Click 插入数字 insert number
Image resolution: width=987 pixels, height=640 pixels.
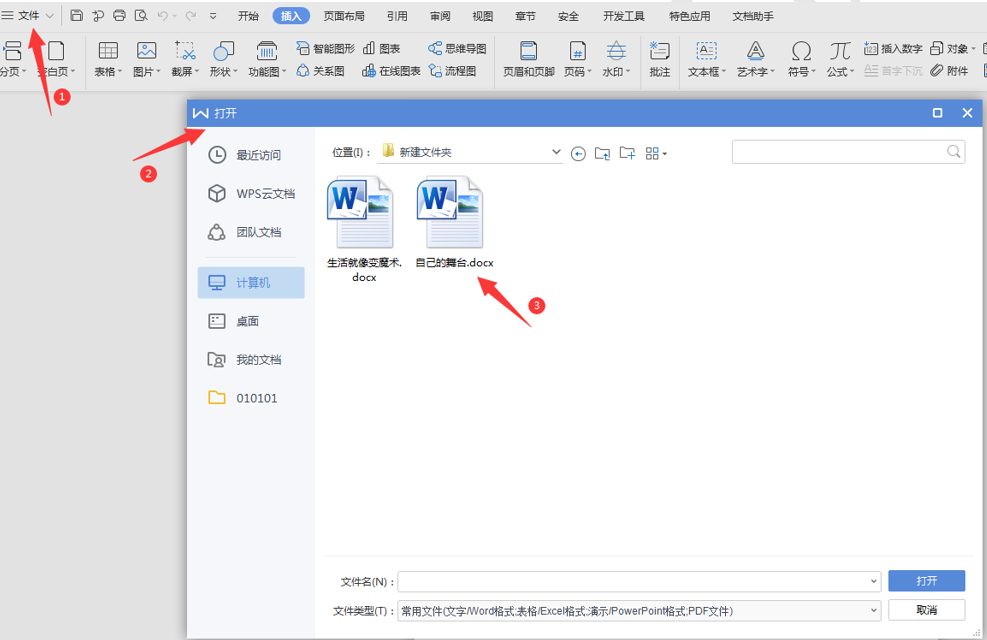point(893,48)
